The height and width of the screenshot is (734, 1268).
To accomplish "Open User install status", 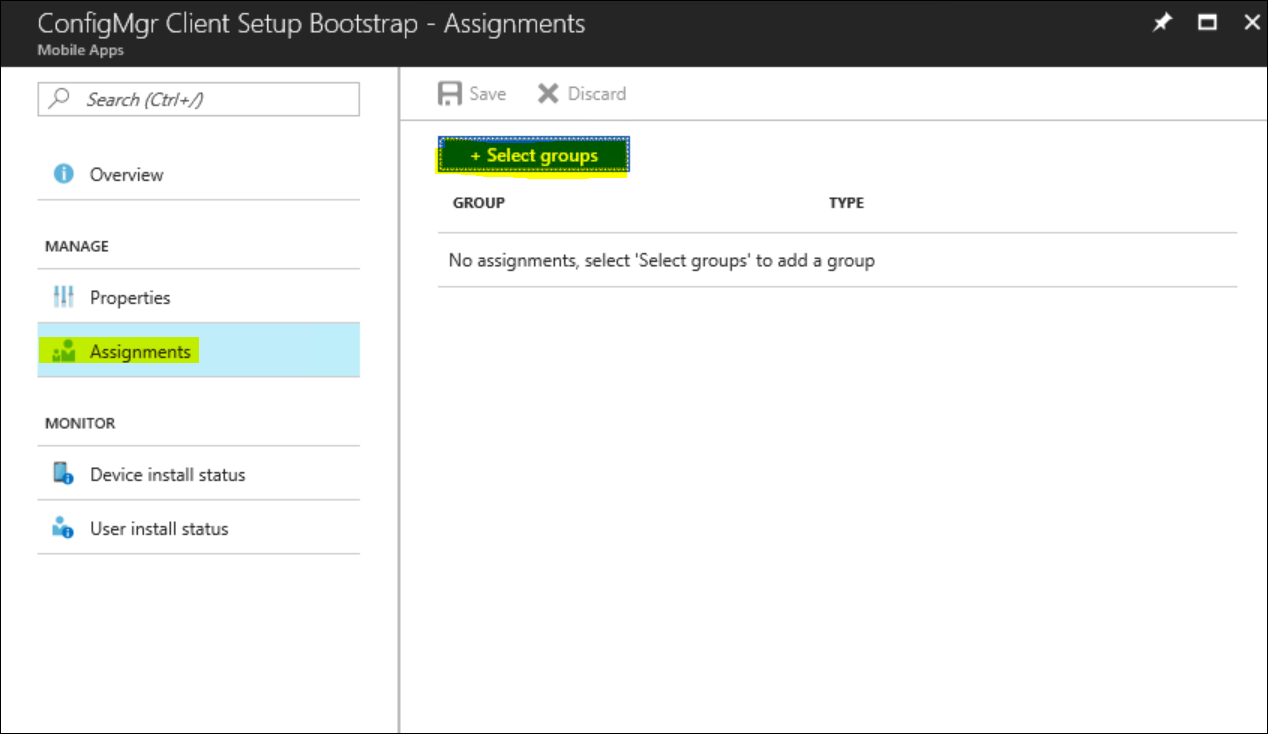I will coord(198,528).
